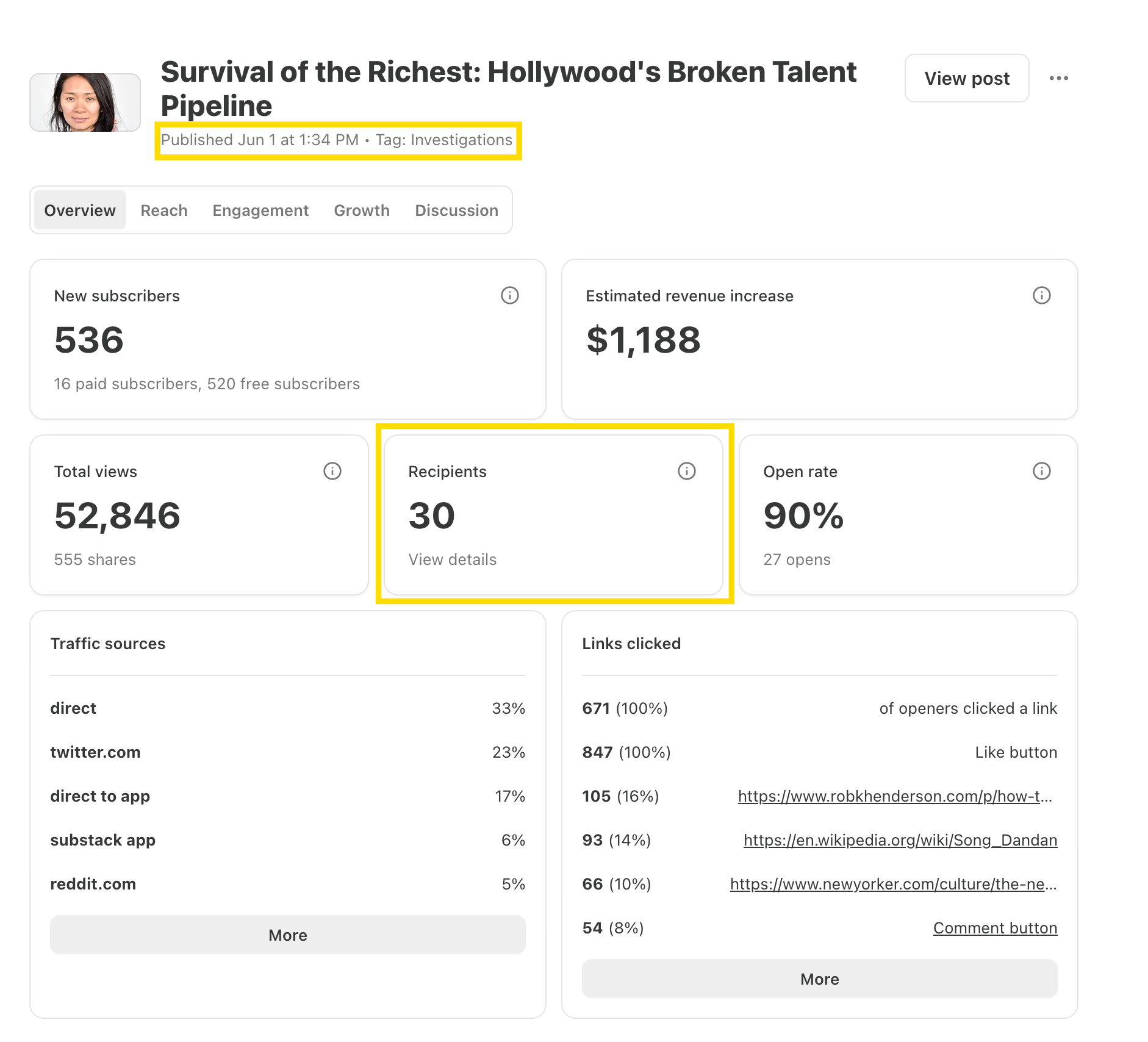Click the New subscribers info icon

point(510,295)
